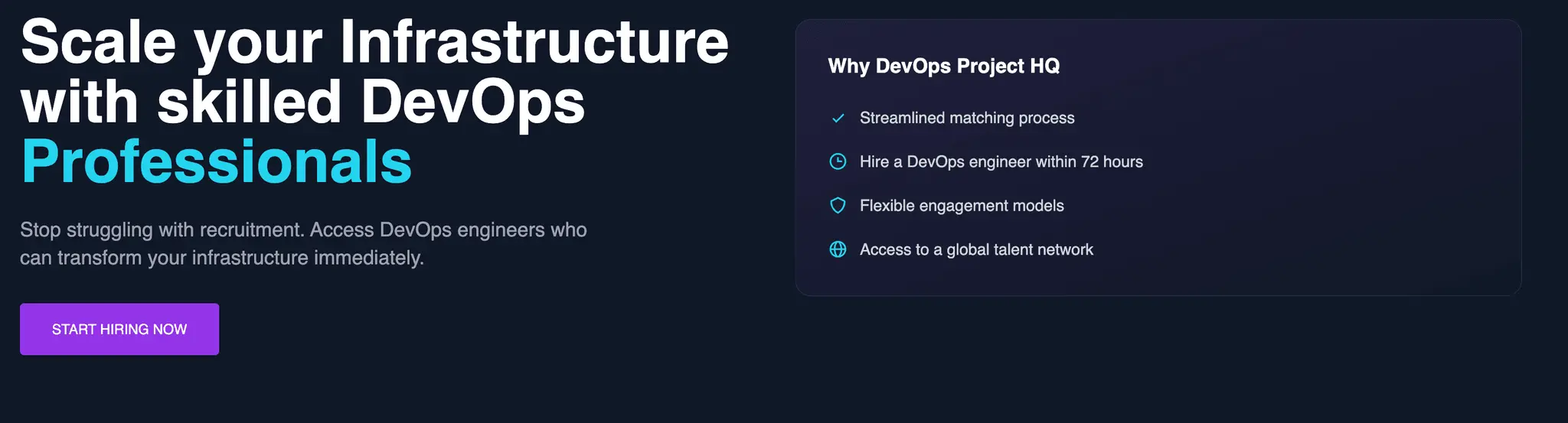The height and width of the screenshot is (423, 1568).
Task: Select "Hire a DevOps engineer within 72 hours"
Action: tap(1001, 161)
